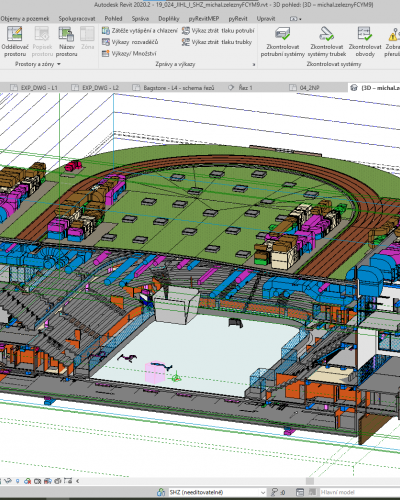Run Zkontrolovat systémy trubek
This screenshot has width=400, height=500.
[x=327, y=41]
